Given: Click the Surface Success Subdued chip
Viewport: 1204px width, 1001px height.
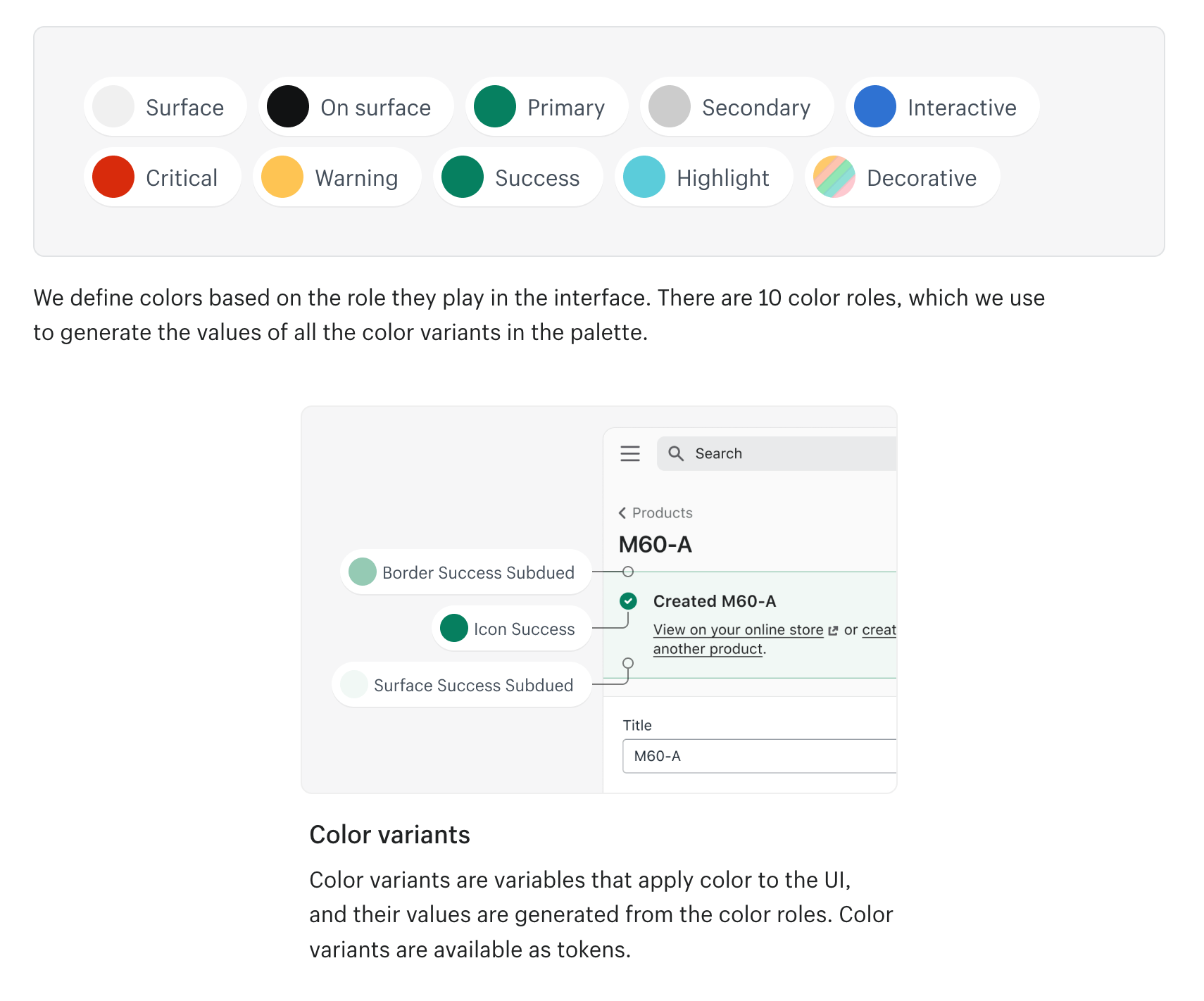Looking at the screenshot, I should pyautogui.click(x=461, y=685).
